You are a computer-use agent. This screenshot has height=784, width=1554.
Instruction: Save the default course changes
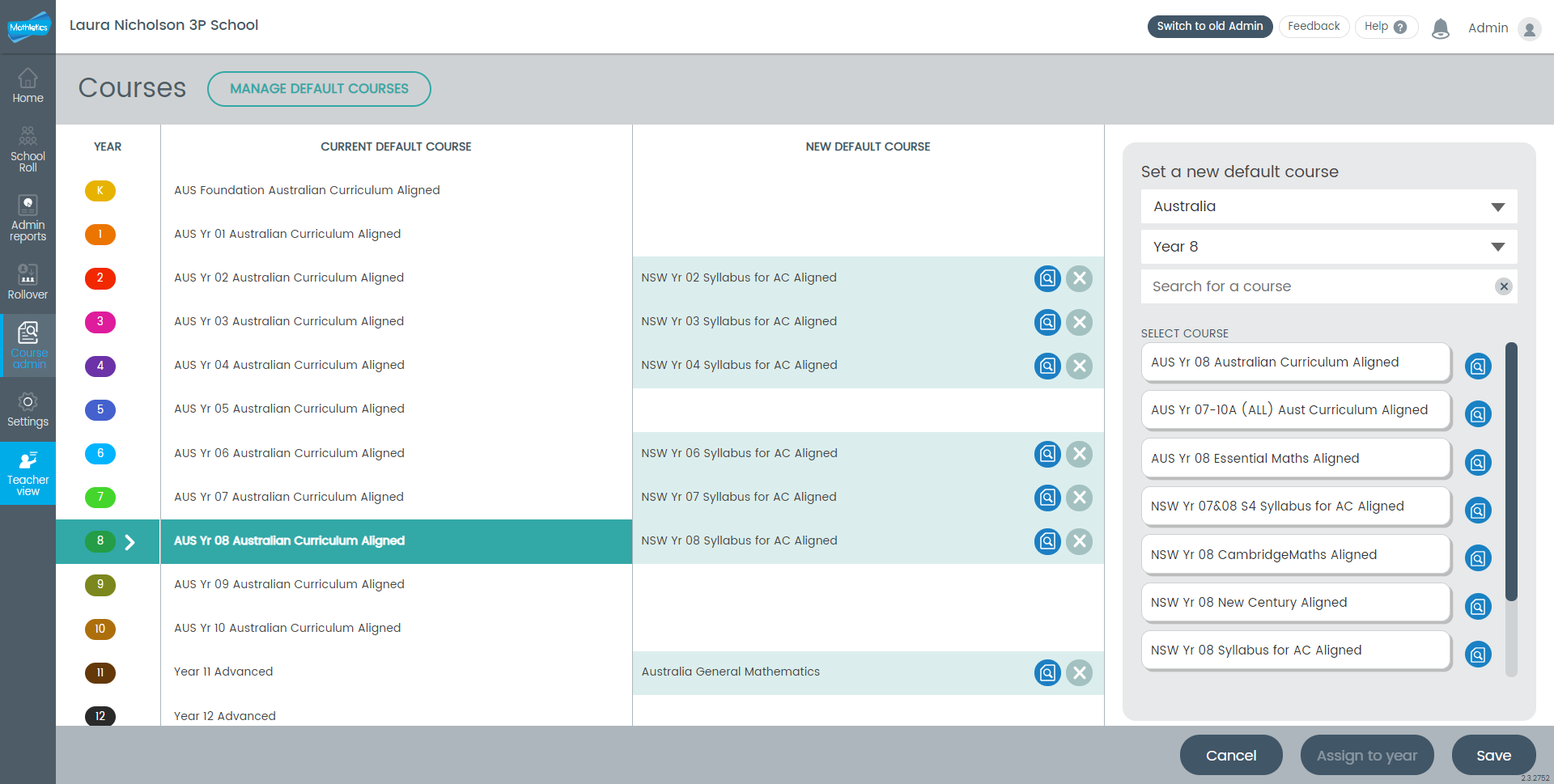tap(1493, 756)
